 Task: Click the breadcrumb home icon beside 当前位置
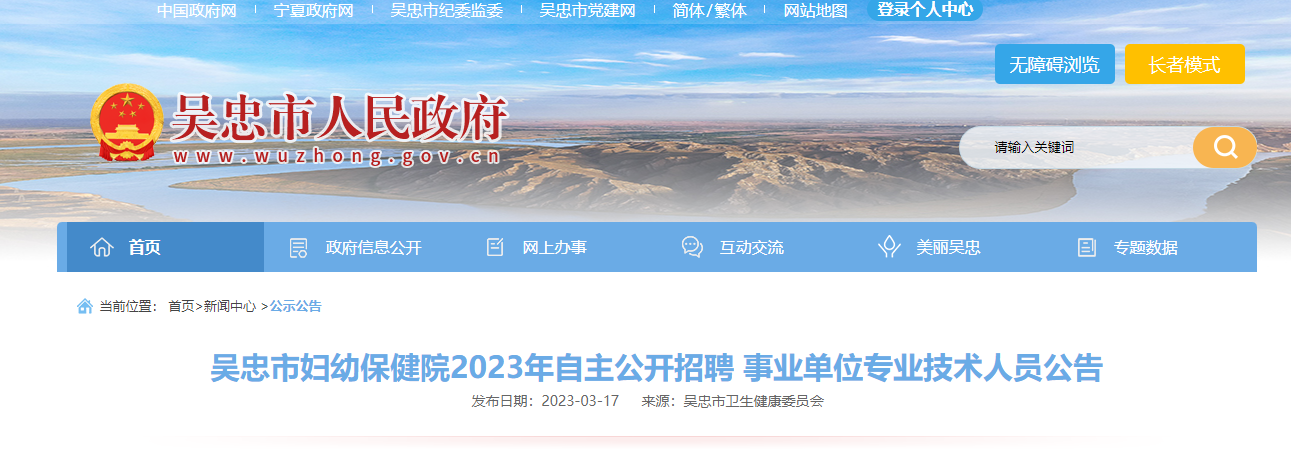[x=85, y=306]
